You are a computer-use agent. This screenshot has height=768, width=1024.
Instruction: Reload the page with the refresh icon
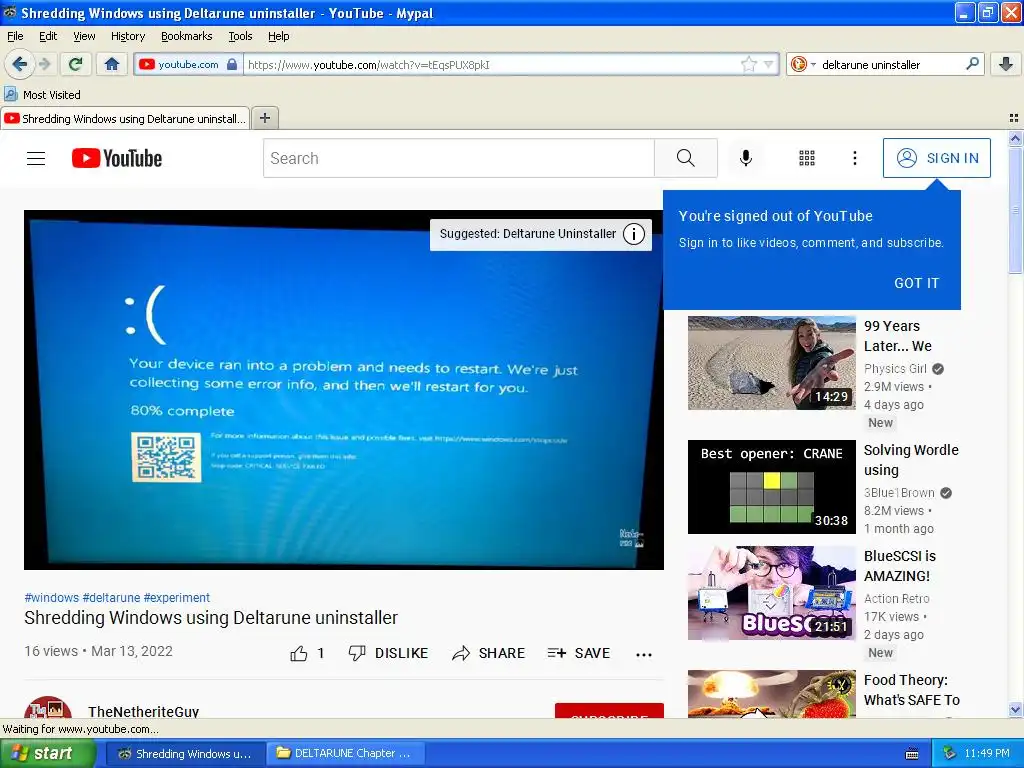coord(76,64)
